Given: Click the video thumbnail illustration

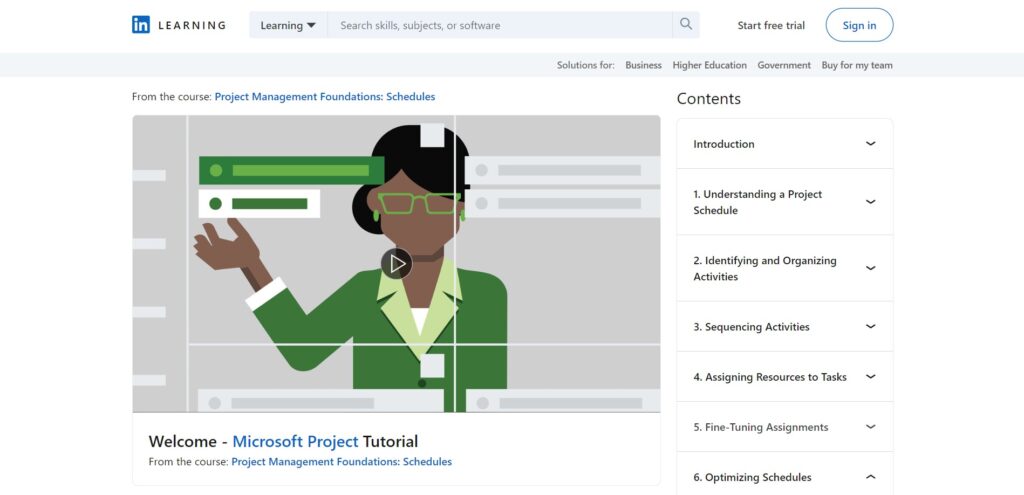Looking at the screenshot, I should pos(396,264).
